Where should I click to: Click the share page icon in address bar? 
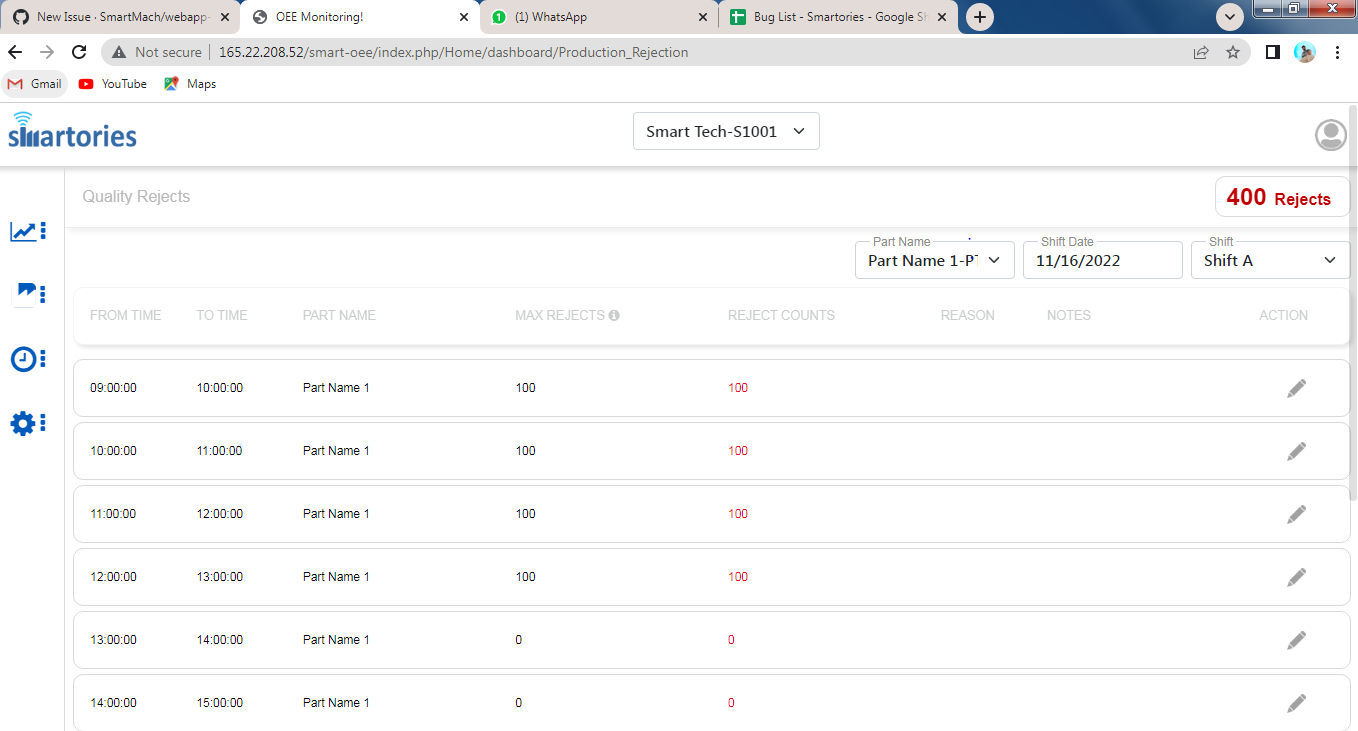click(x=1201, y=52)
